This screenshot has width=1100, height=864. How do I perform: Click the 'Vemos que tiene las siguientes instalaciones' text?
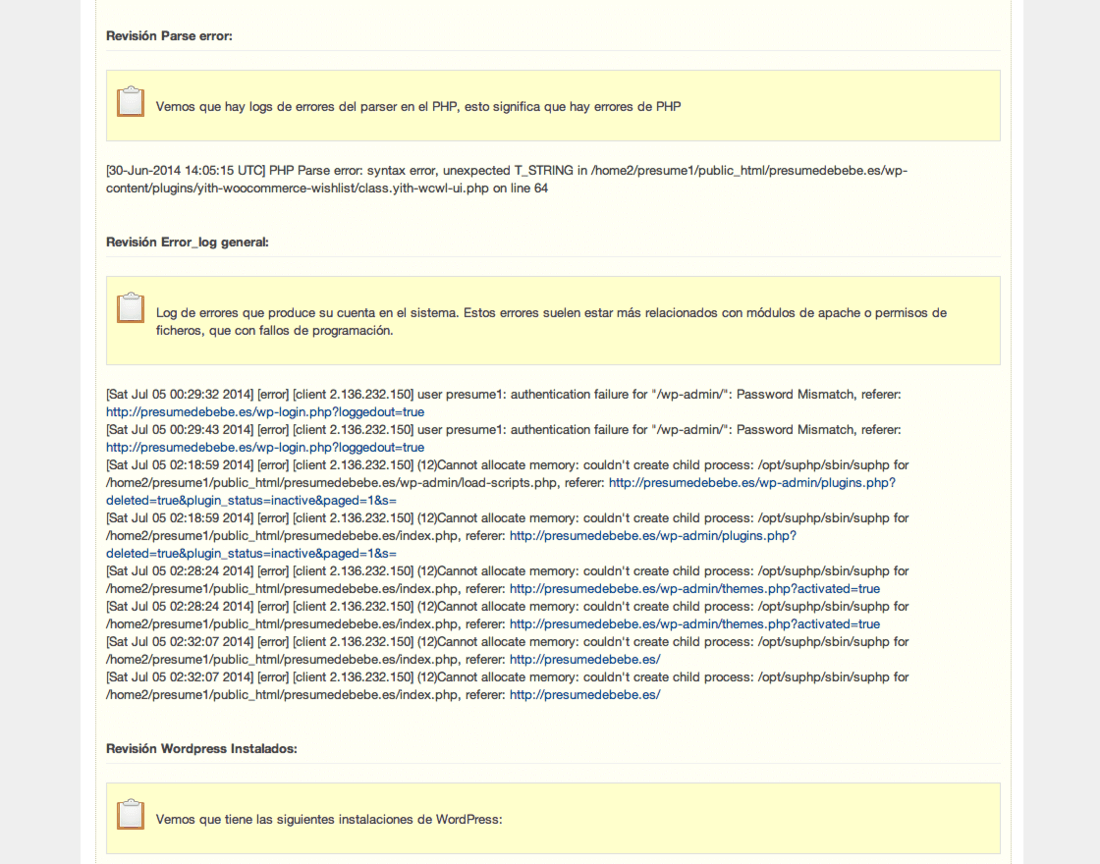329,819
